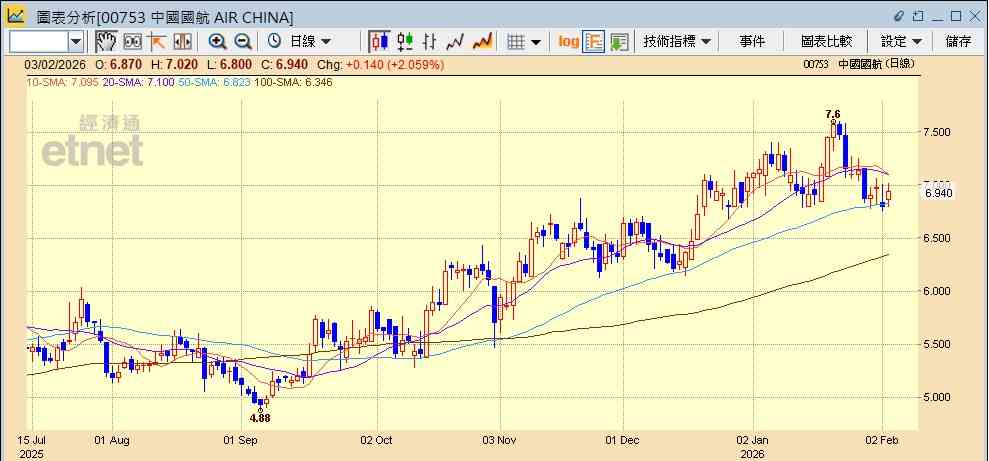Click the 03 Nov date axis label
This screenshot has width=989, height=461.
tap(500, 440)
